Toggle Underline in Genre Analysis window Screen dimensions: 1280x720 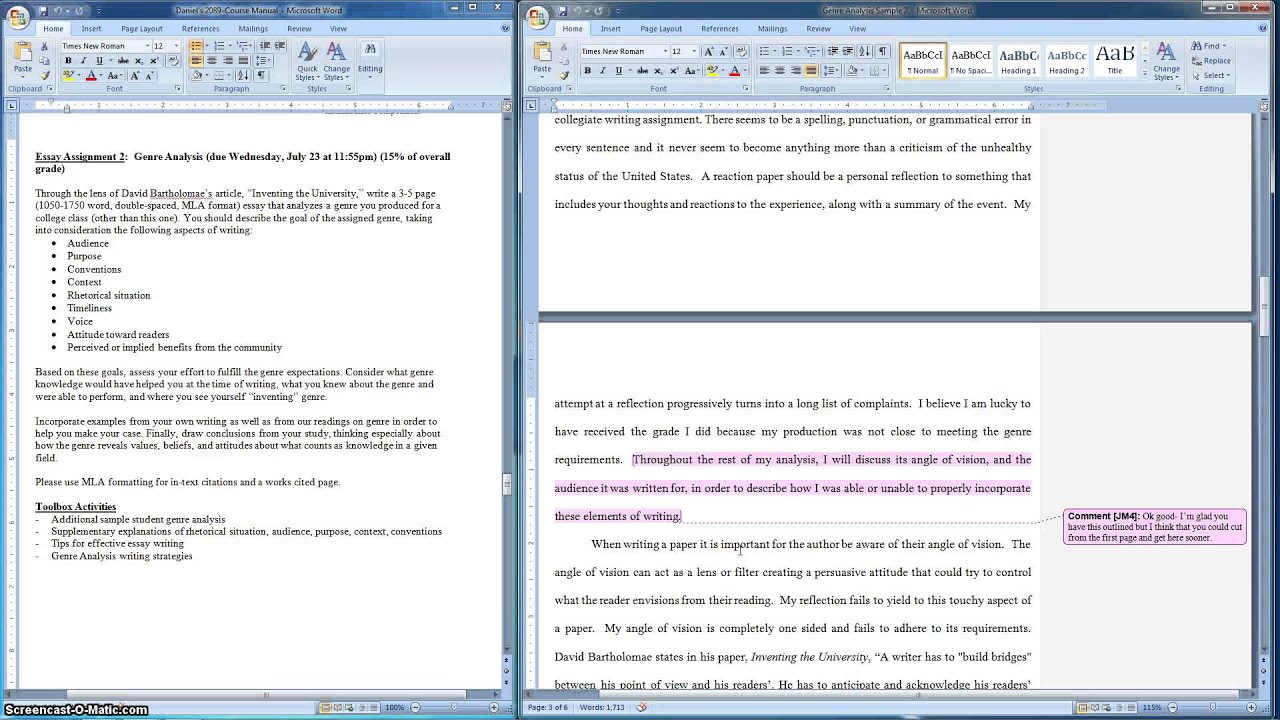(x=618, y=71)
